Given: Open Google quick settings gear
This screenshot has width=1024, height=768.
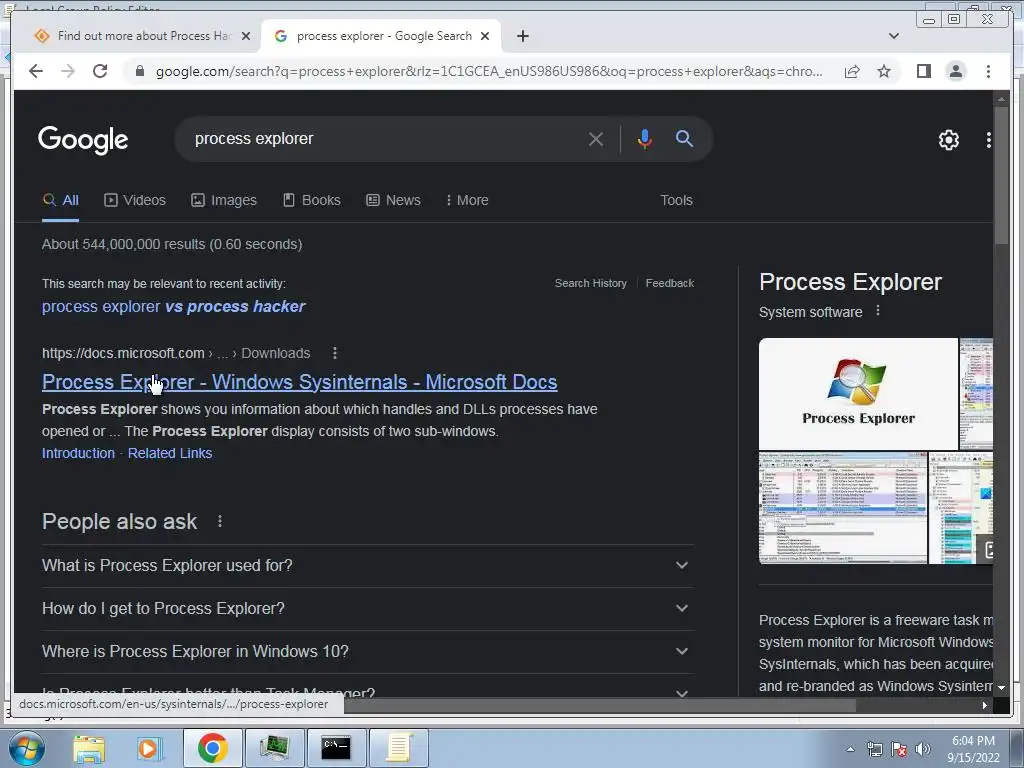Looking at the screenshot, I should pyautogui.click(x=949, y=139).
